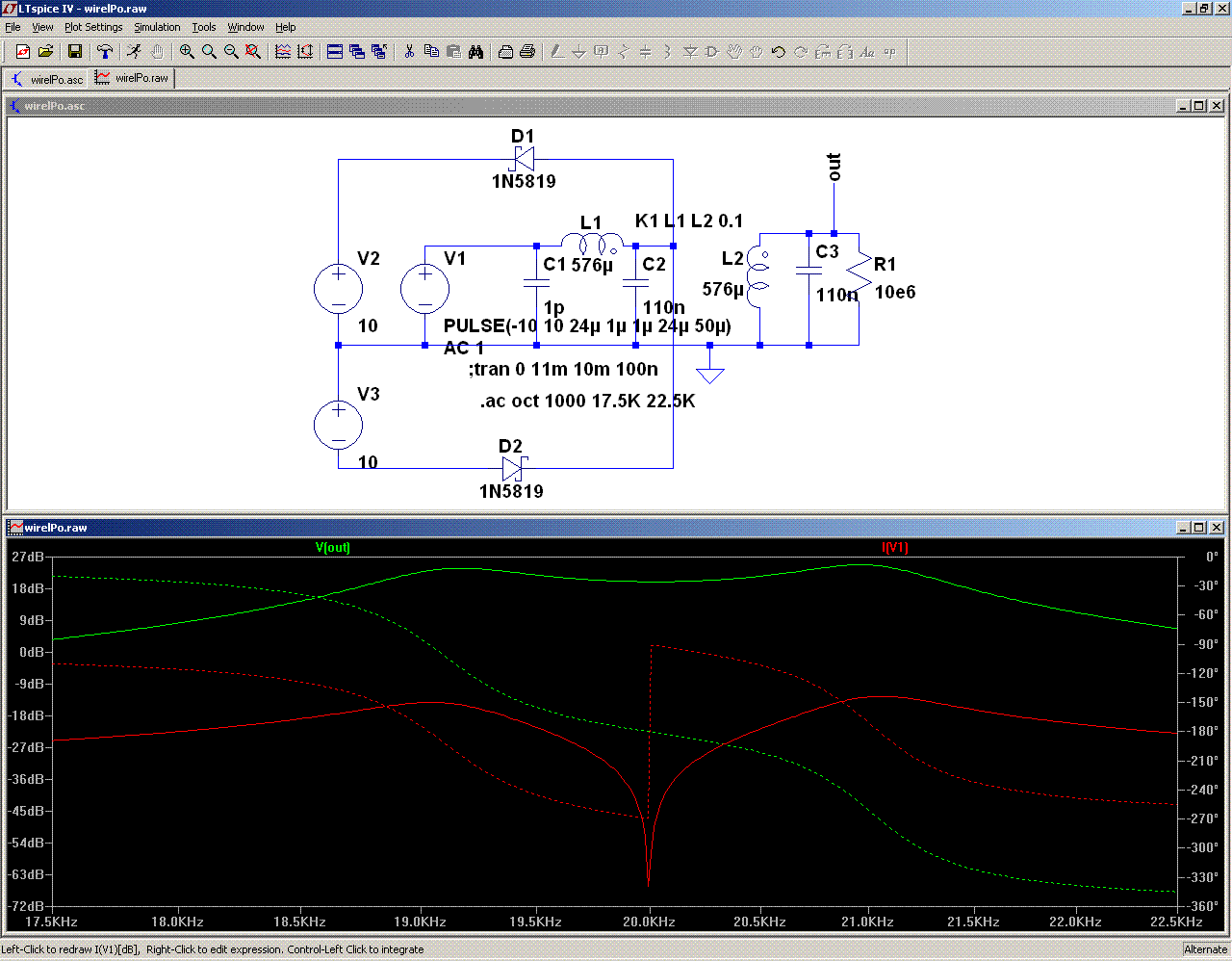Click the Save disk icon
Viewport: 1232px width, 961px height.
coord(75,52)
